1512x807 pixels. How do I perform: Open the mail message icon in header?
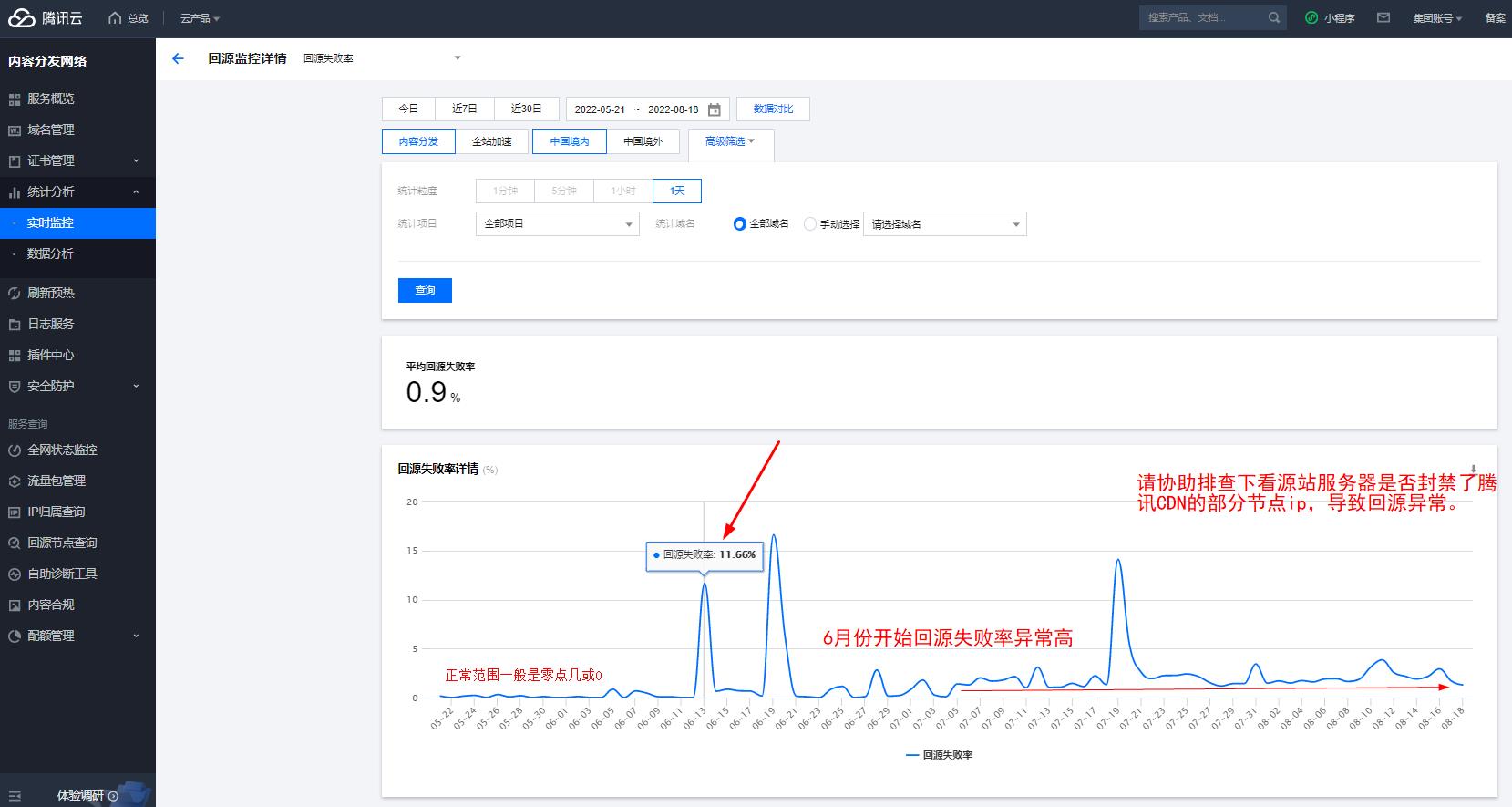[1383, 17]
